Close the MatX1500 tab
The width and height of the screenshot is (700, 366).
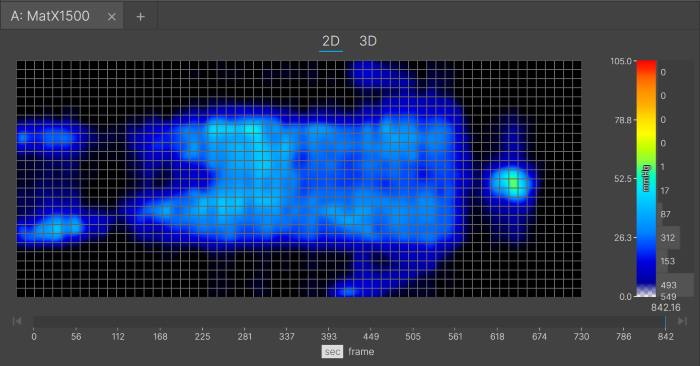[112, 17]
